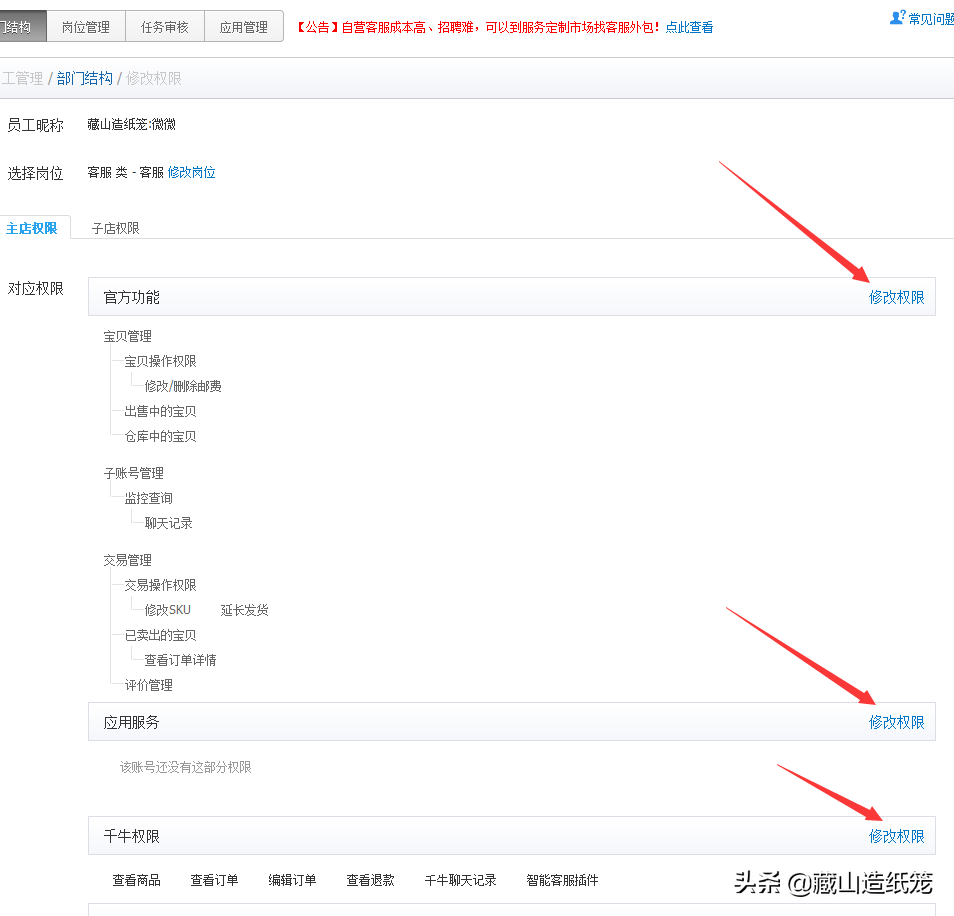Click the 客服 类 - 客服 position text

point(125,173)
